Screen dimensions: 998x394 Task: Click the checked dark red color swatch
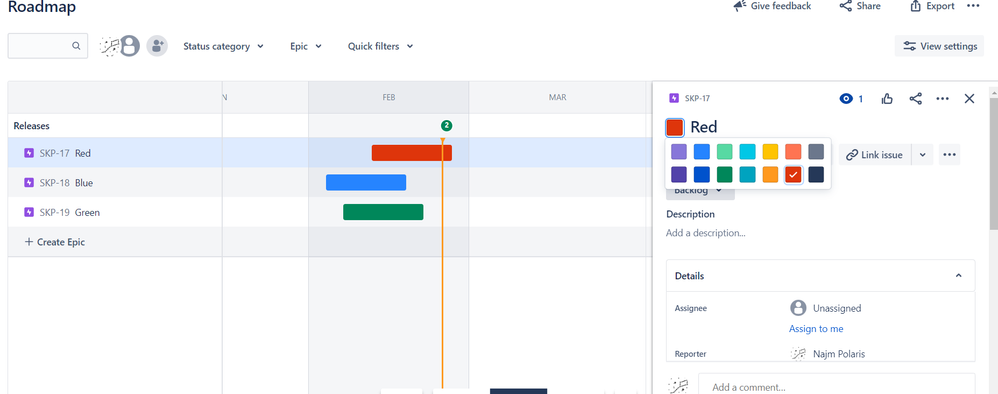point(793,174)
